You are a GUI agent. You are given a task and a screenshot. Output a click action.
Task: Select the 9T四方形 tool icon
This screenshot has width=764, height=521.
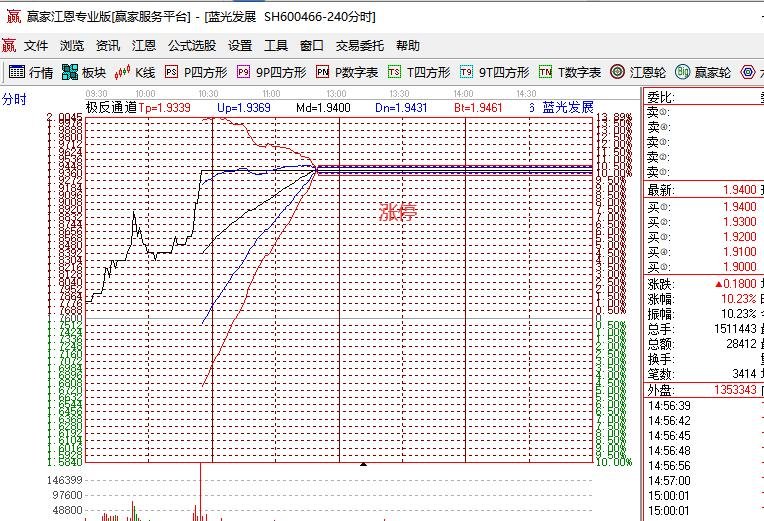(x=466, y=72)
